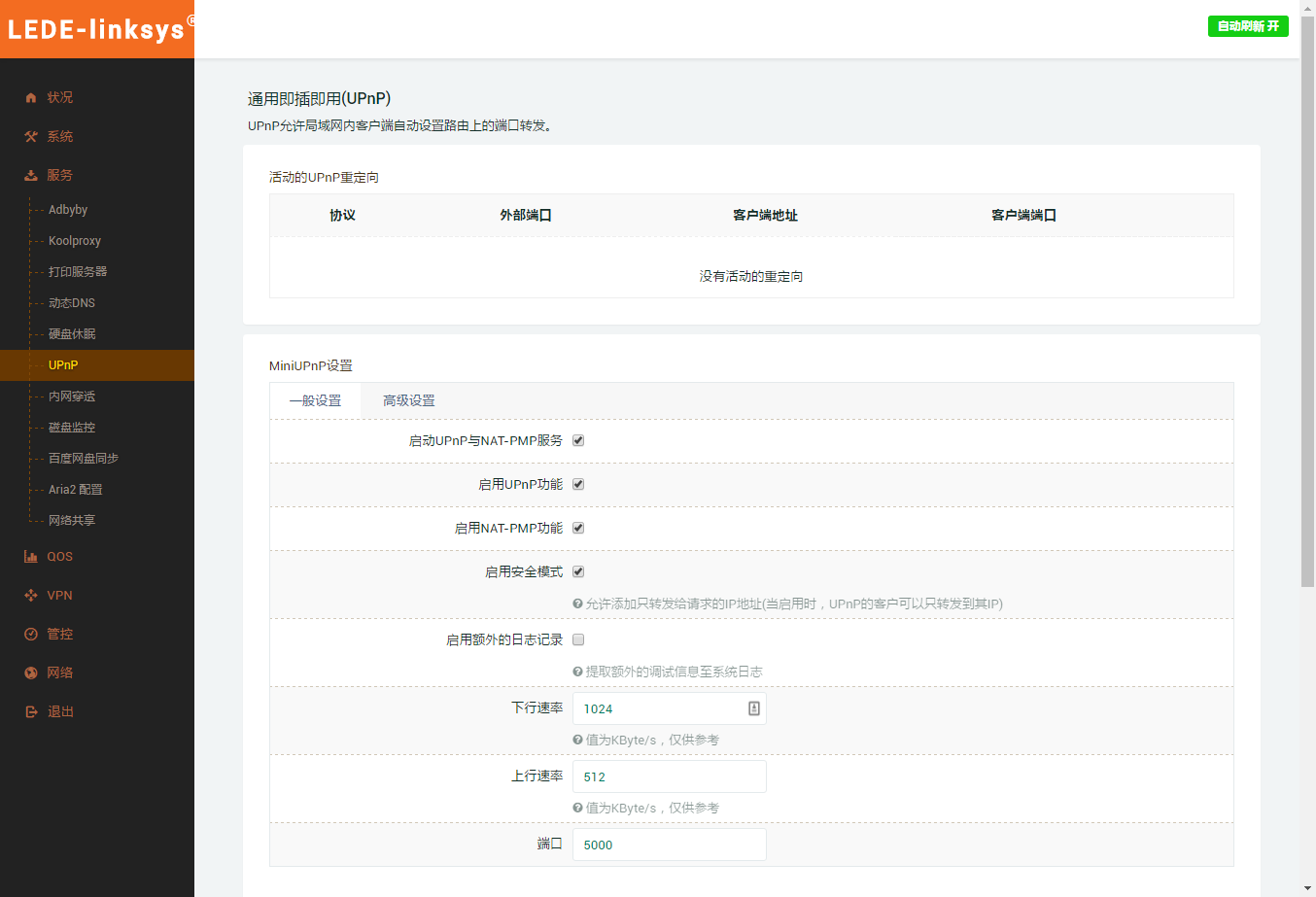The height and width of the screenshot is (897, 1316).
Task: Expand the 网络 sidebar section
Action: [59, 673]
